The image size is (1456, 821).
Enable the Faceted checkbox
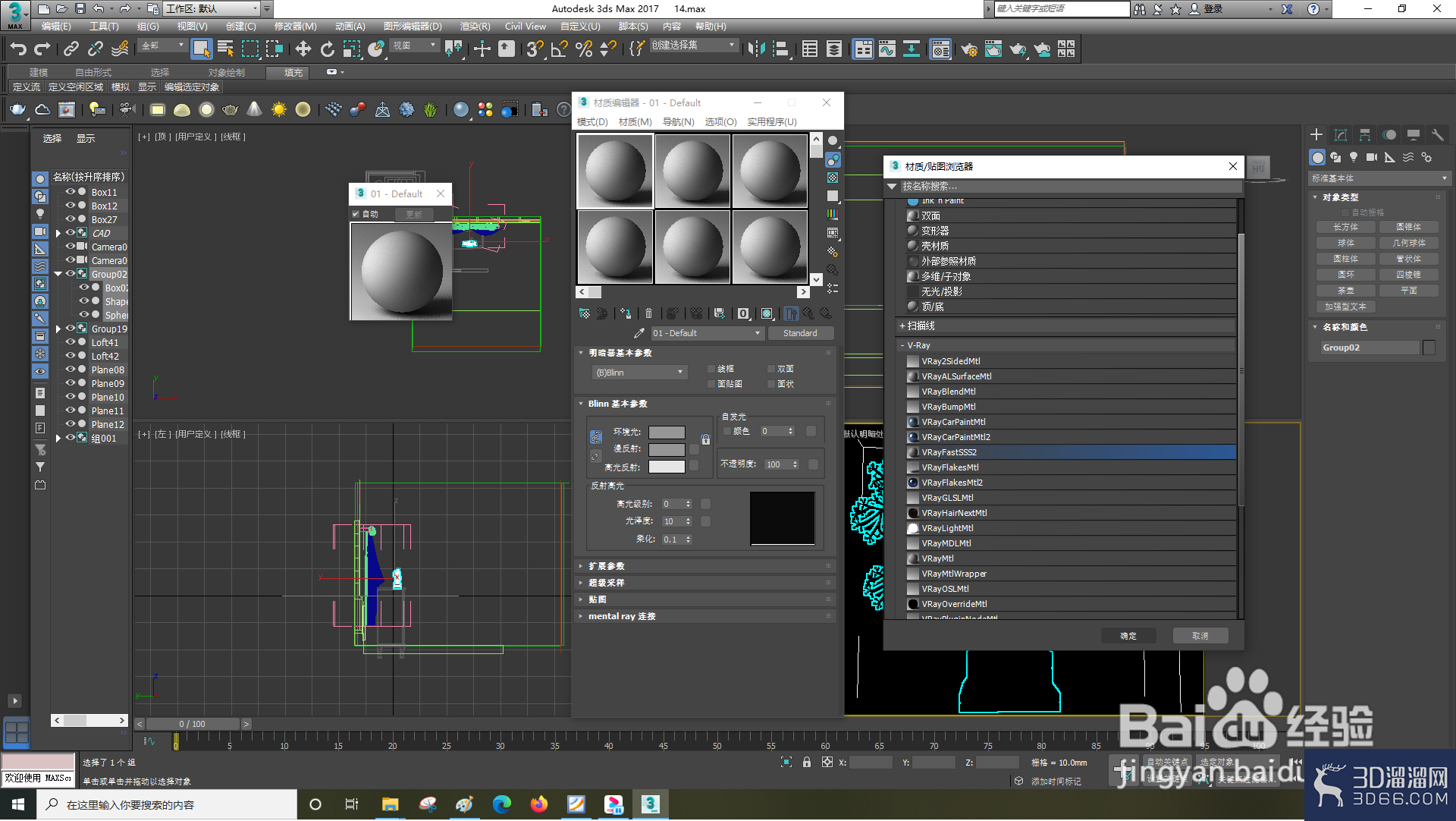click(x=771, y=384)
